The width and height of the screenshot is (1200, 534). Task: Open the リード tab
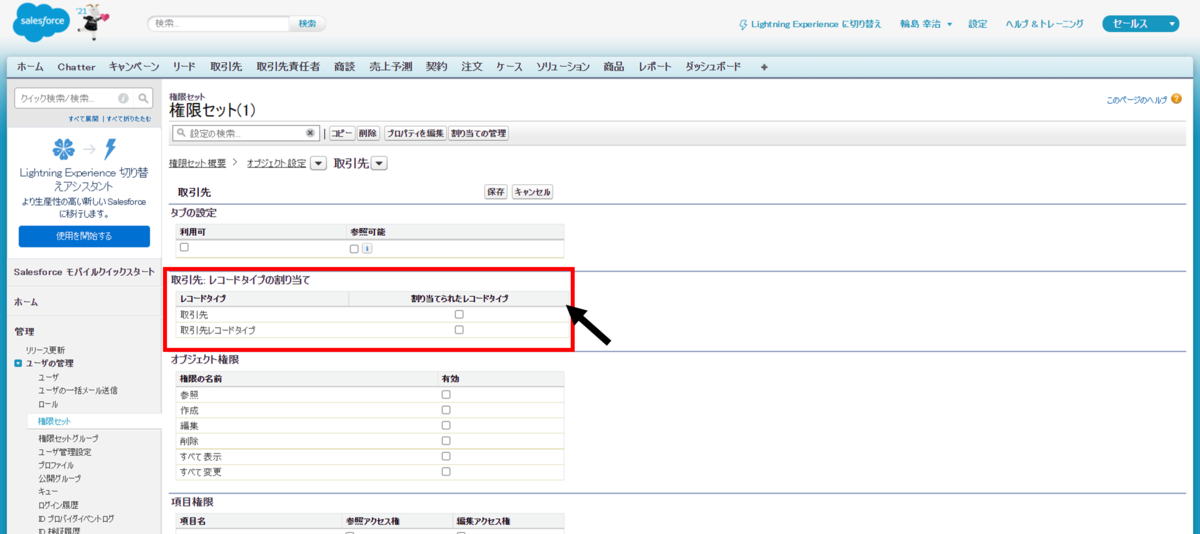pyautogui.click(x=184, y=67)
